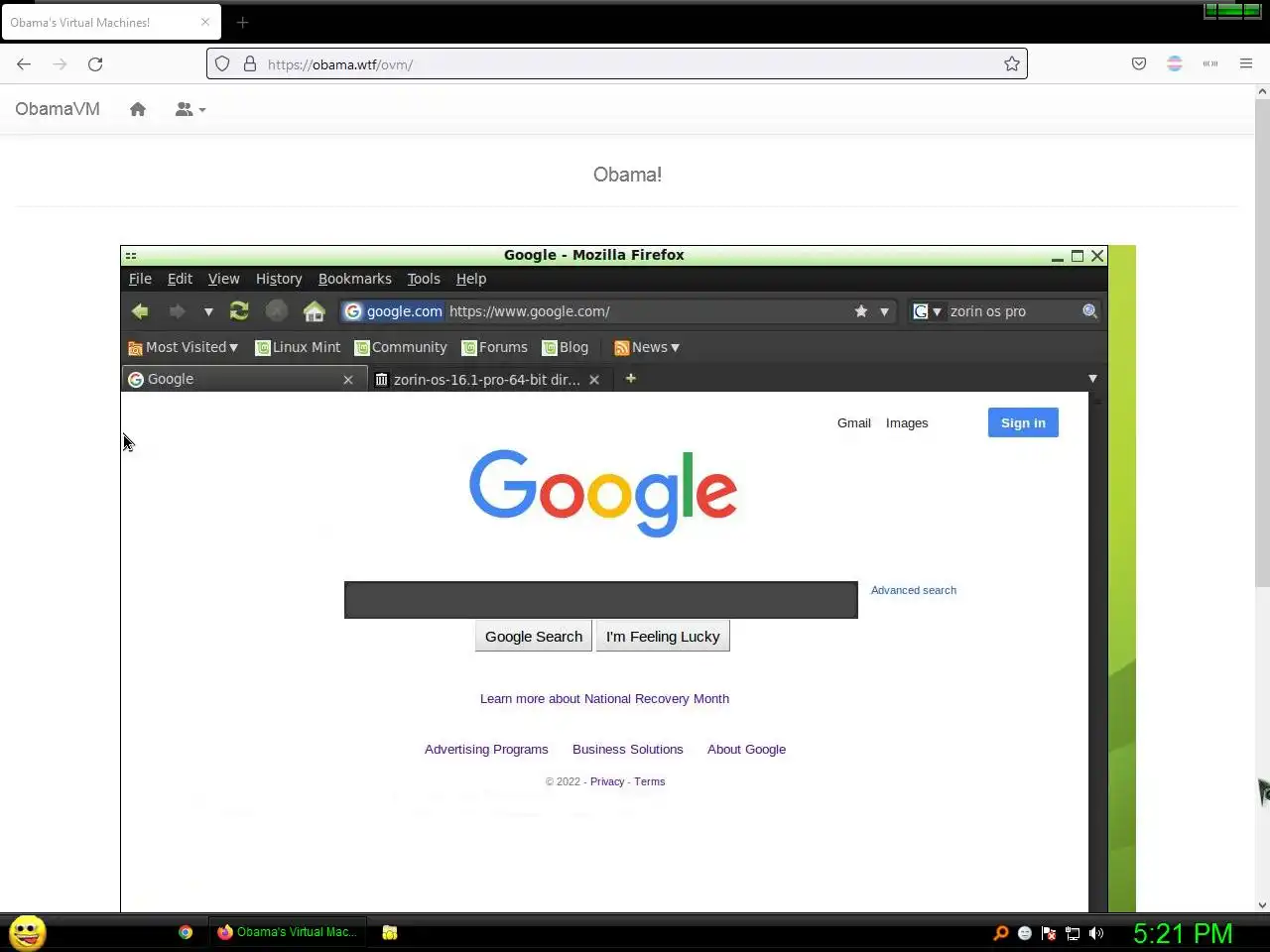Click the network tray icon

pos(1073,933)
